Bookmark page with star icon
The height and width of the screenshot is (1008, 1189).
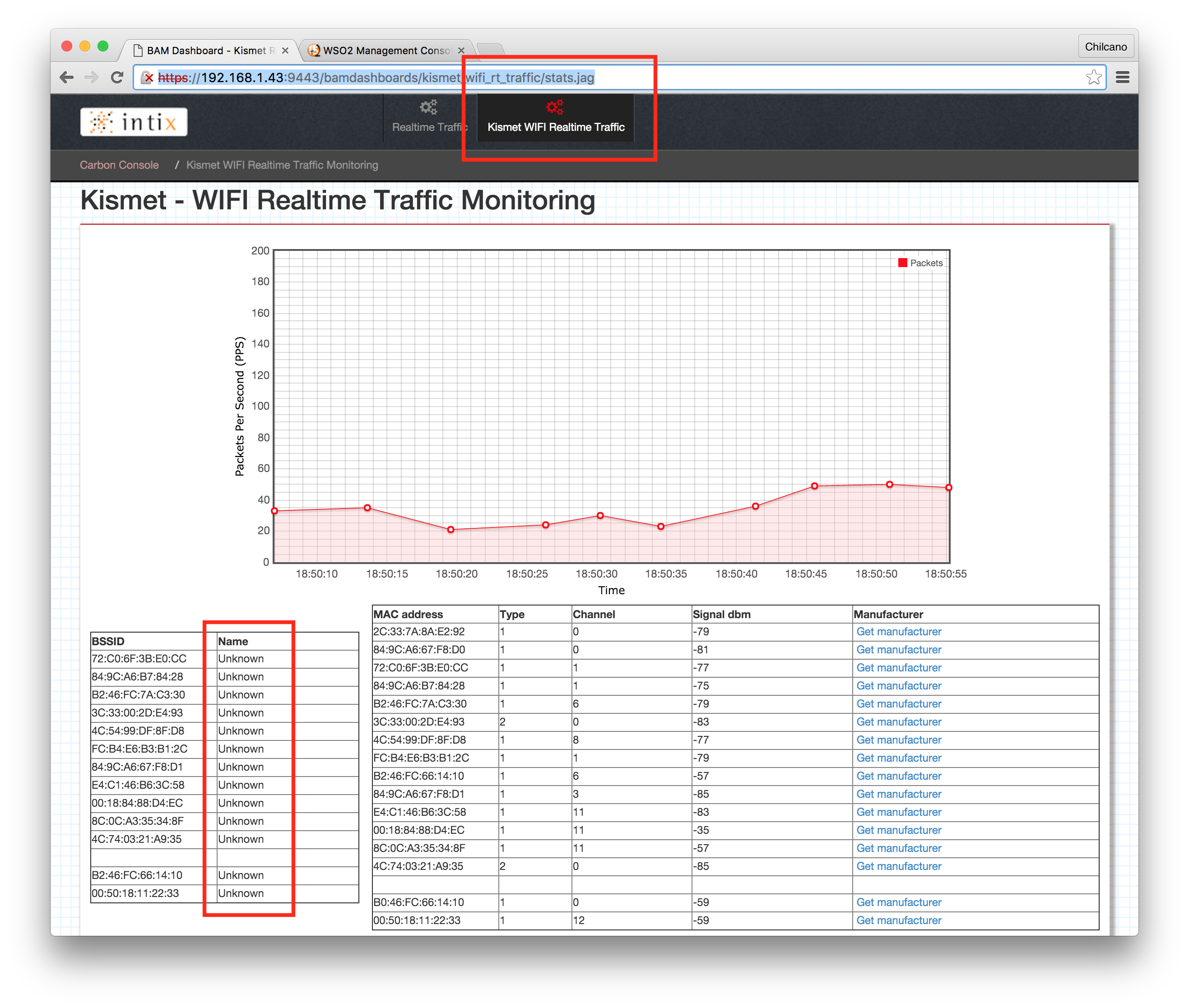pos(1094,77)
